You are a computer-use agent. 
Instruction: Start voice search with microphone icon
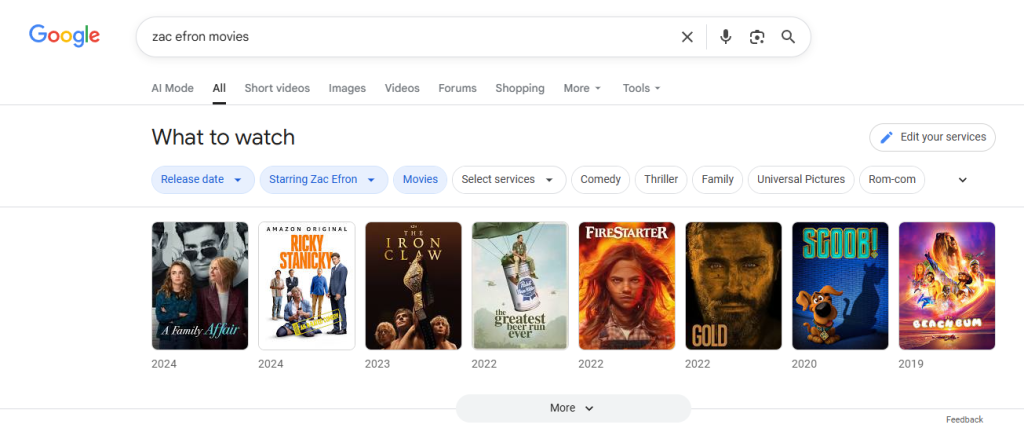tap(726, 37)
